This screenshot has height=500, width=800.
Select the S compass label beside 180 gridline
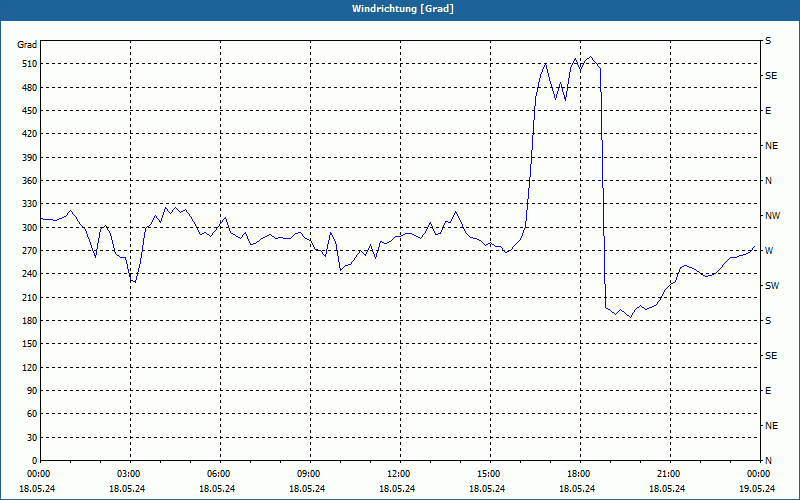coord(768,320)
